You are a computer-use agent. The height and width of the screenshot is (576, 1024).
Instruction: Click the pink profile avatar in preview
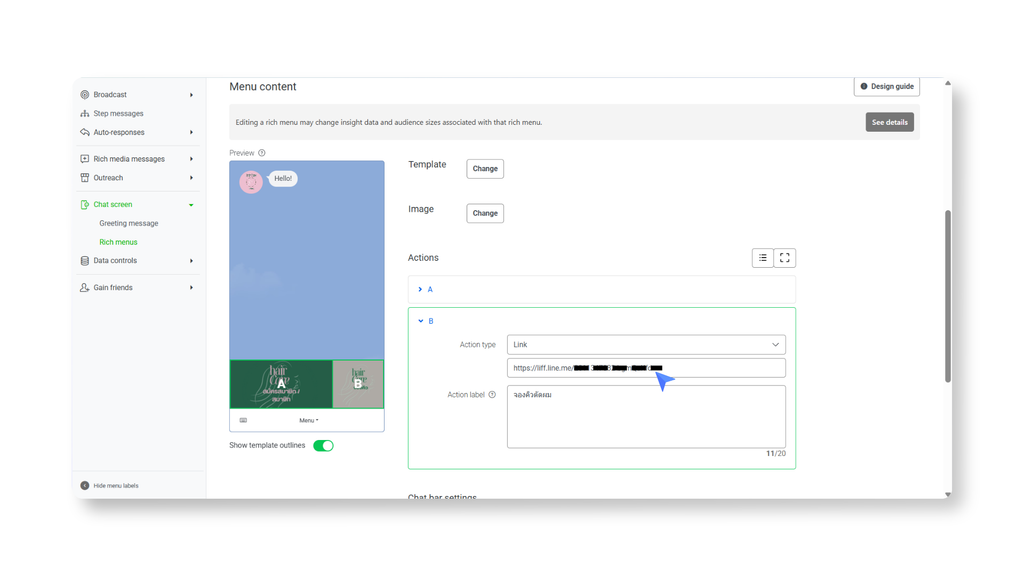(x=251, y=182)
